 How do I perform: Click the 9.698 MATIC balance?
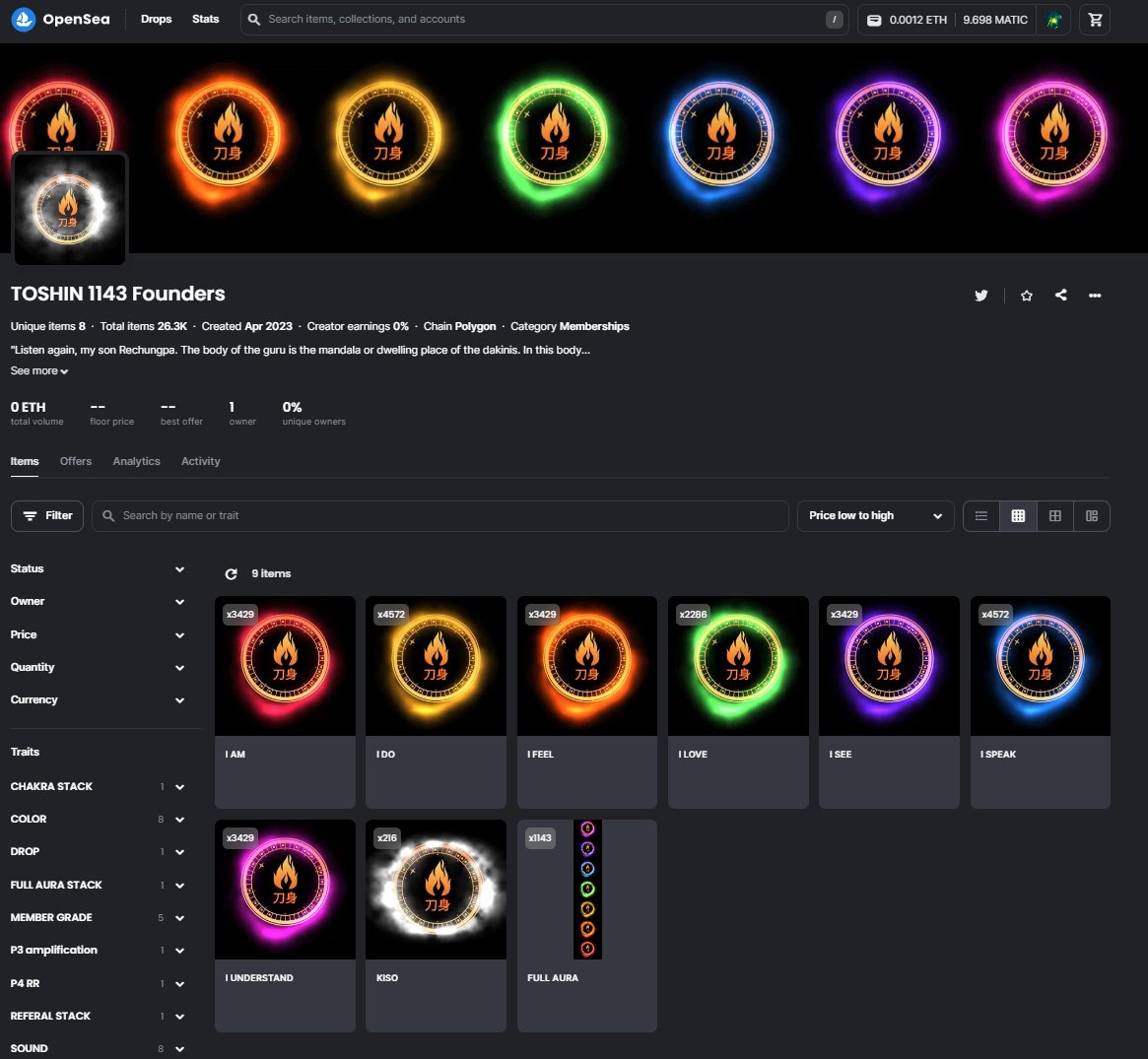tap(995, 20)
